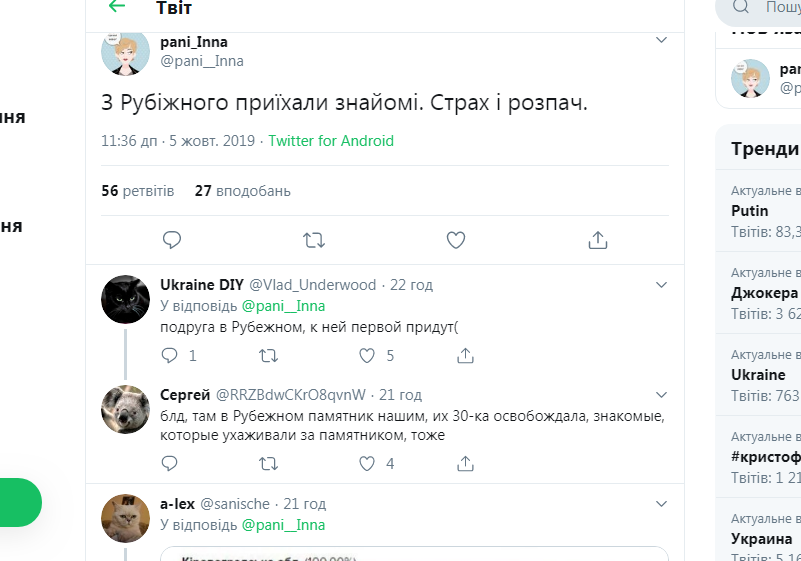Image resolution: width=801 pixels, height=561 pixels.
Task: Open the Twitter for Android link
Action: 331,141
